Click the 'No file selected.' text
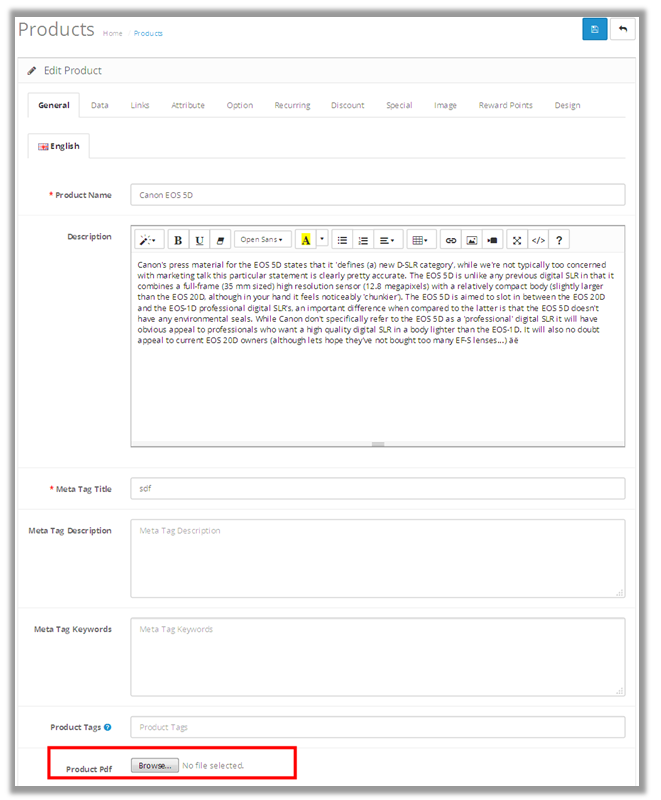 click(x=213, y=765)
